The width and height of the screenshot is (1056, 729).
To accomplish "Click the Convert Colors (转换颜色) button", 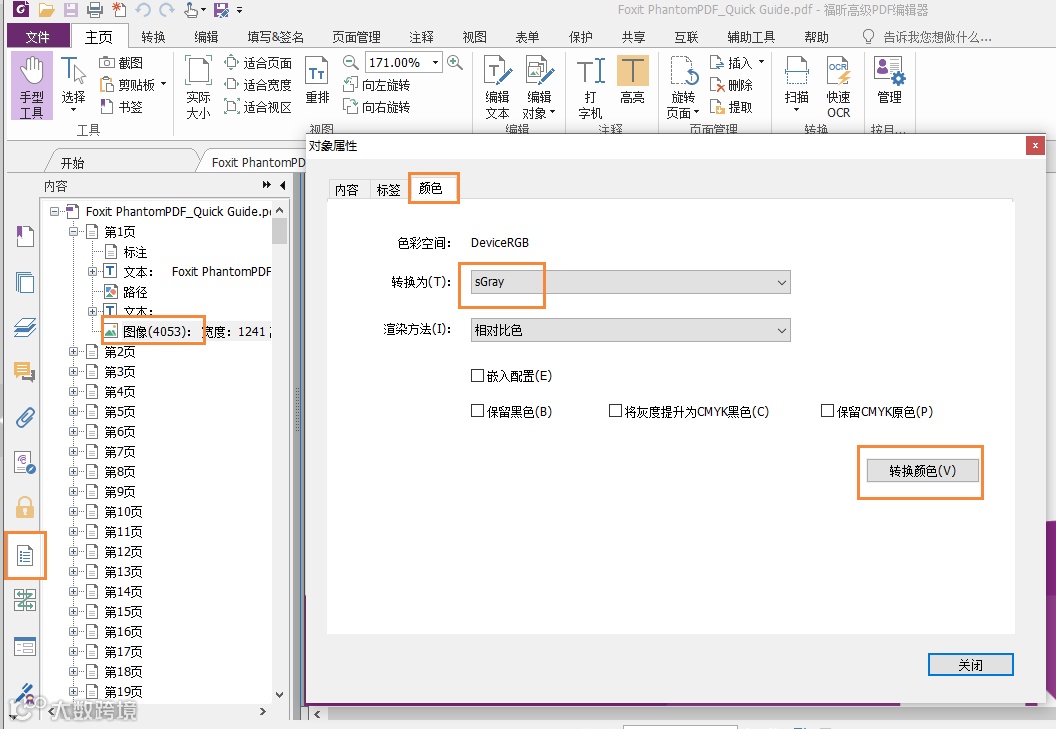I will tap(922, 471).
